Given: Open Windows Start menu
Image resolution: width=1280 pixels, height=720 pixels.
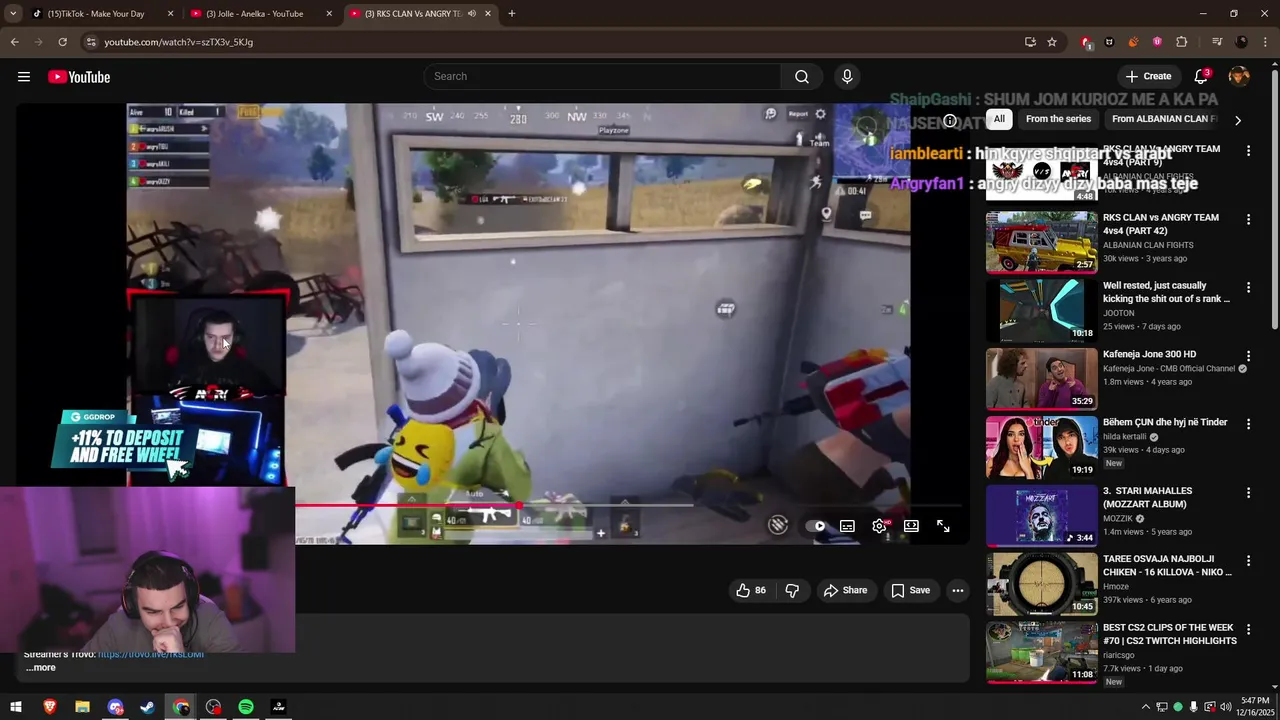Looking at the screenshot, I should [16, 707].
